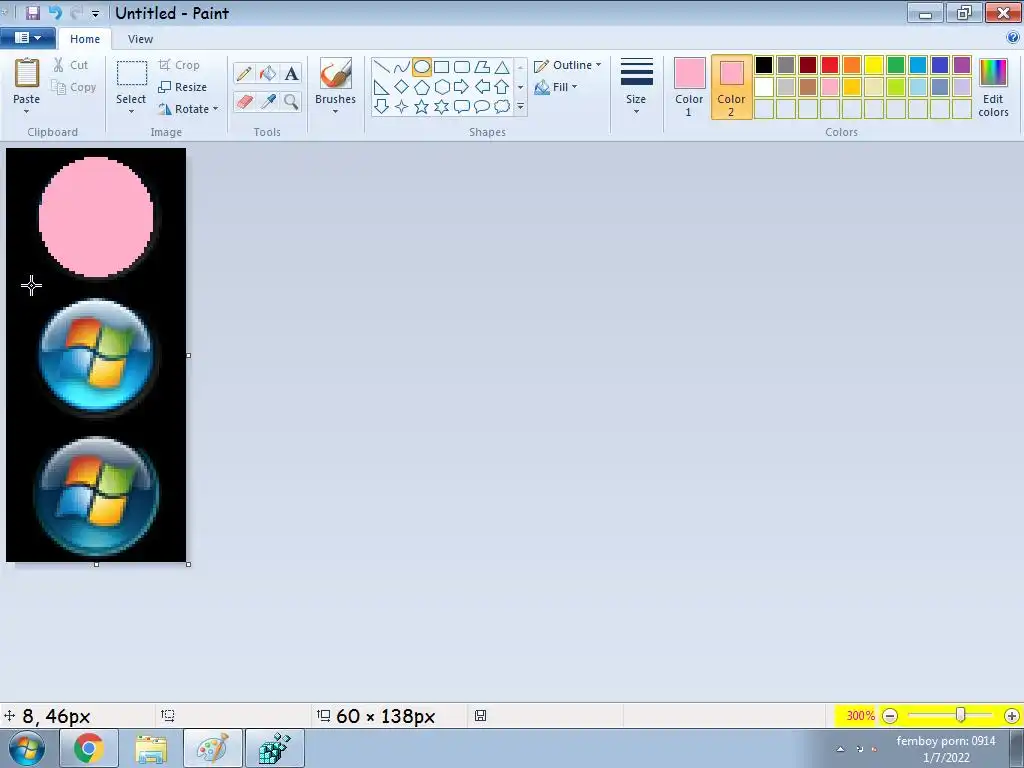Select the Eraser tool
Image resolution: width=1024 pixels, height=768 pixels.
[x=244, y=101]
